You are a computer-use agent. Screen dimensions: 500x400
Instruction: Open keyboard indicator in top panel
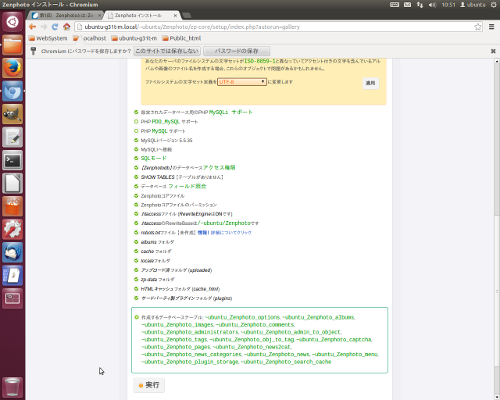point(394,5)
